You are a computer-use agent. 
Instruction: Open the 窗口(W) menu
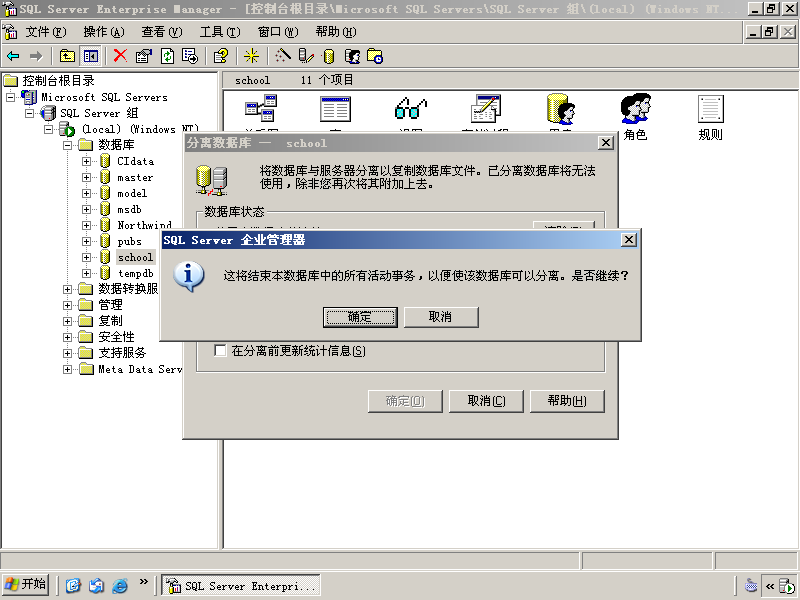[x=278, y=32]
